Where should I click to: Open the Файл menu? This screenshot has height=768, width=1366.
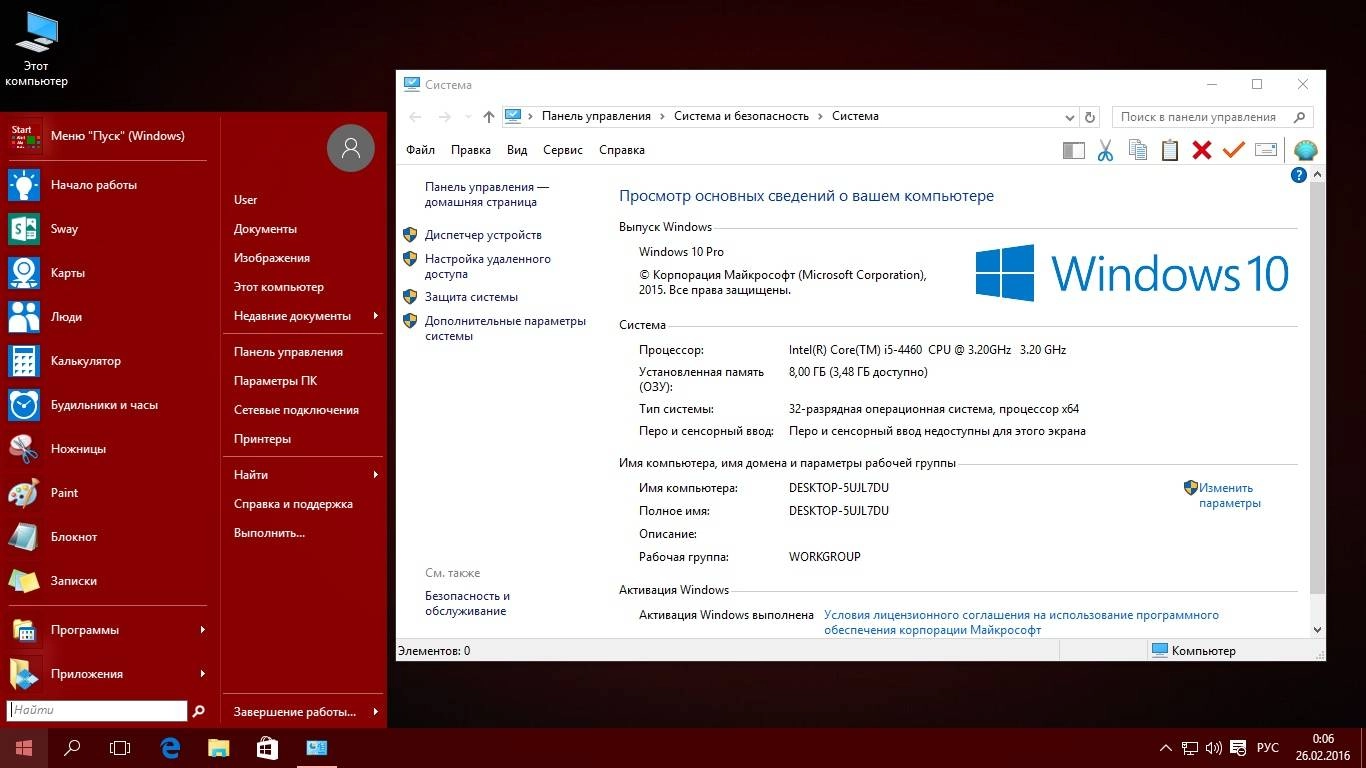tap(420, 150)
